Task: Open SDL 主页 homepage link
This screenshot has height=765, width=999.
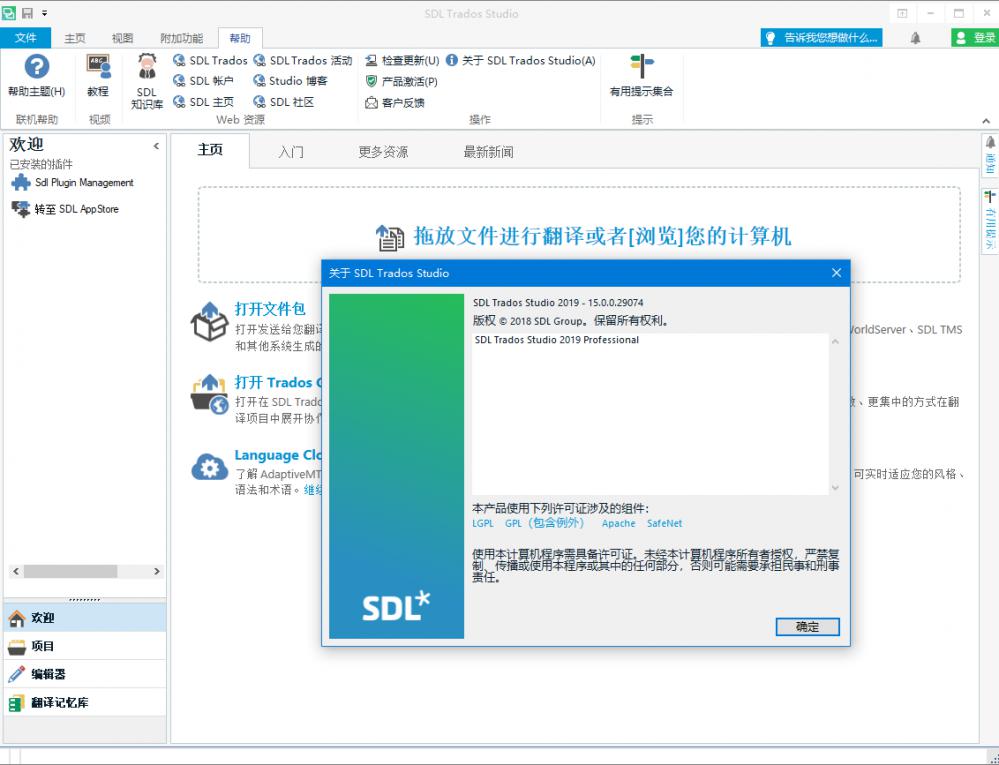Action: coord(203,102)
